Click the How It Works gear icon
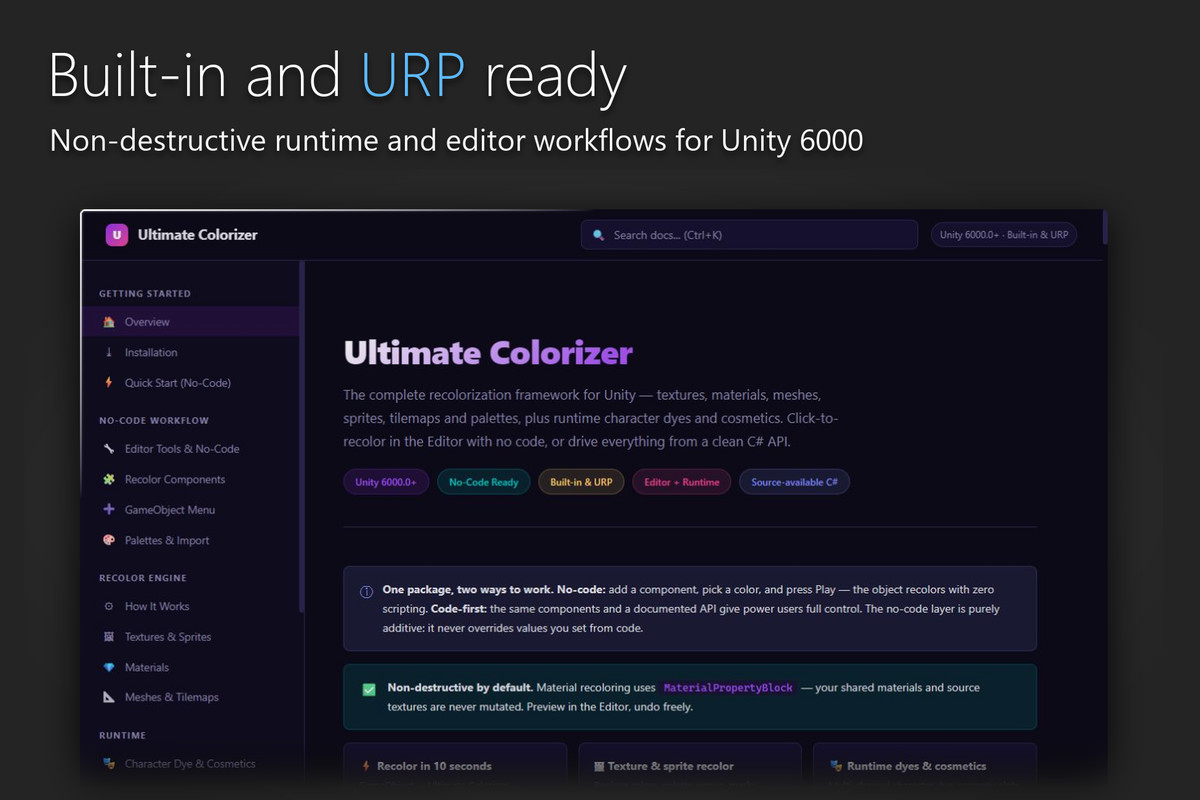This screenshot has height=800, width=1200. [109, 606]
